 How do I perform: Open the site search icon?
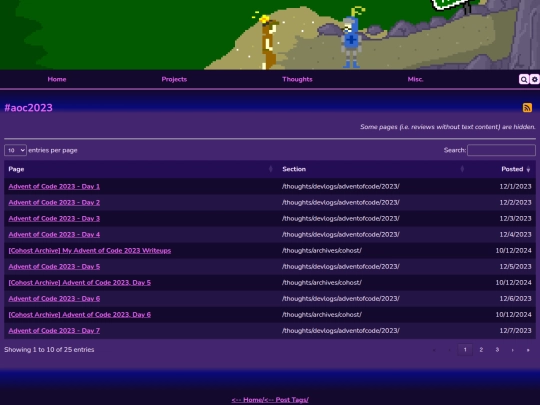click(524, 80)
